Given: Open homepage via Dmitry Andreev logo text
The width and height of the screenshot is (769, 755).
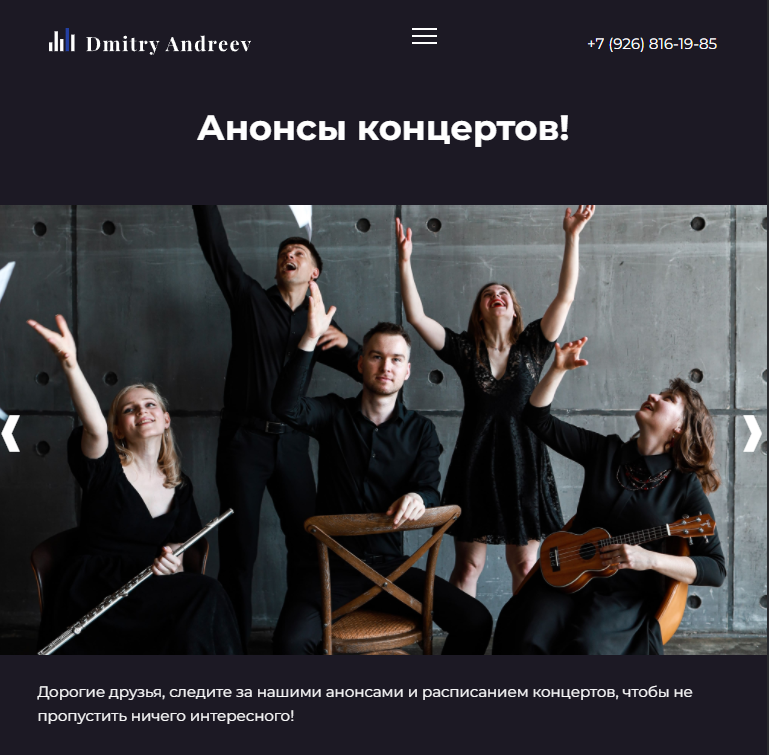Looking at the screenshot, I should (168, 44).
